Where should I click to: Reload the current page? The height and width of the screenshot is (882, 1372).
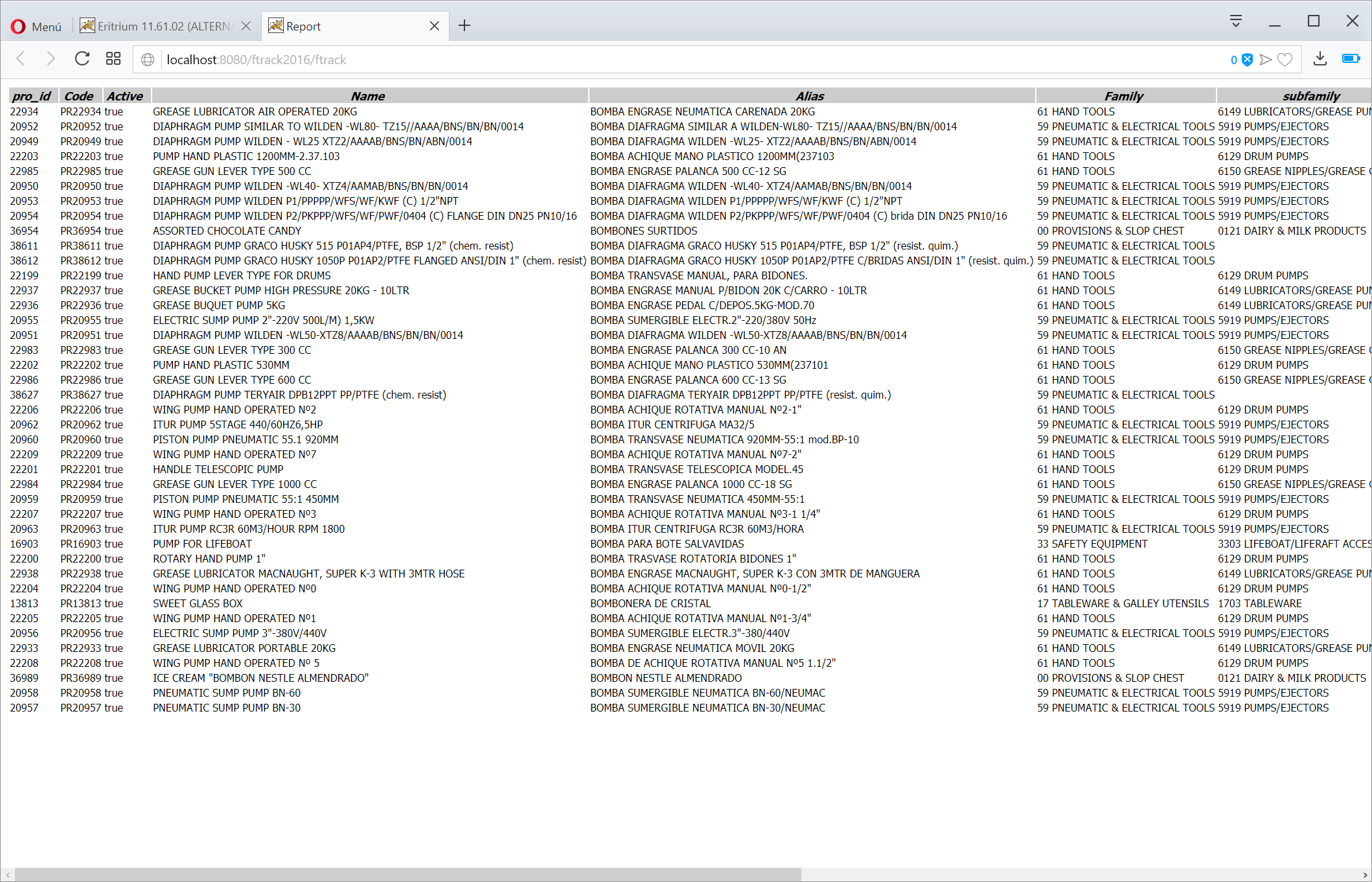click(82, 60)
